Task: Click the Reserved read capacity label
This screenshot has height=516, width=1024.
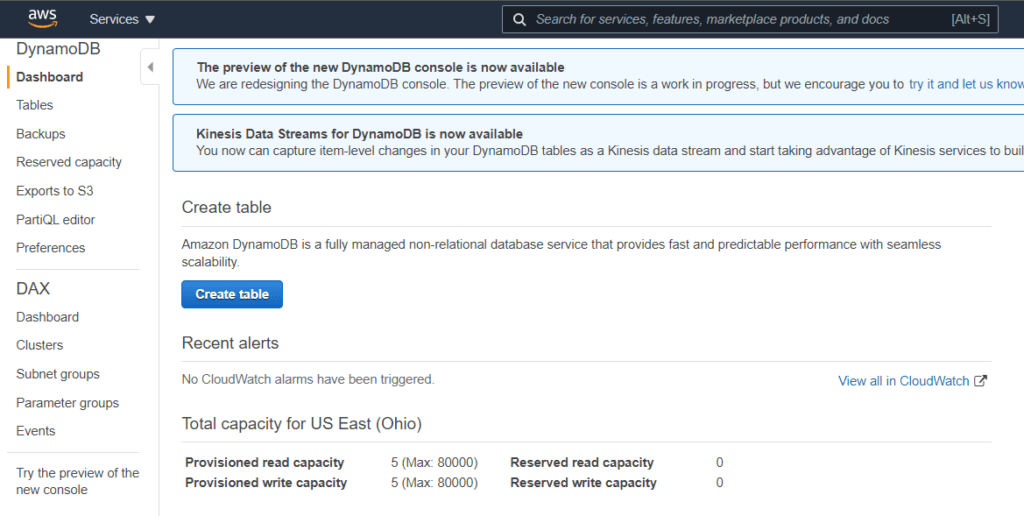Action: [582, 462]
